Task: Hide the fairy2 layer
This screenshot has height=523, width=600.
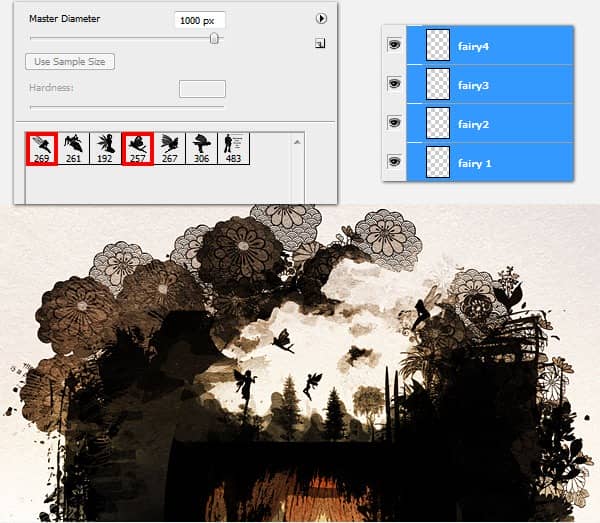Action: pos(394,122)
